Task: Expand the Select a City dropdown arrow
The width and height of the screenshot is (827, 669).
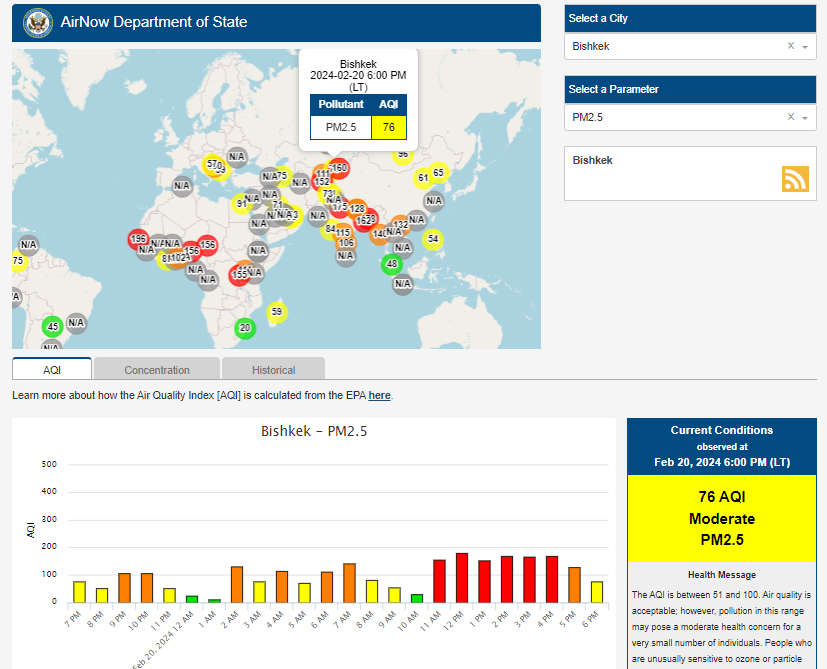Action: tap(805, 47)
